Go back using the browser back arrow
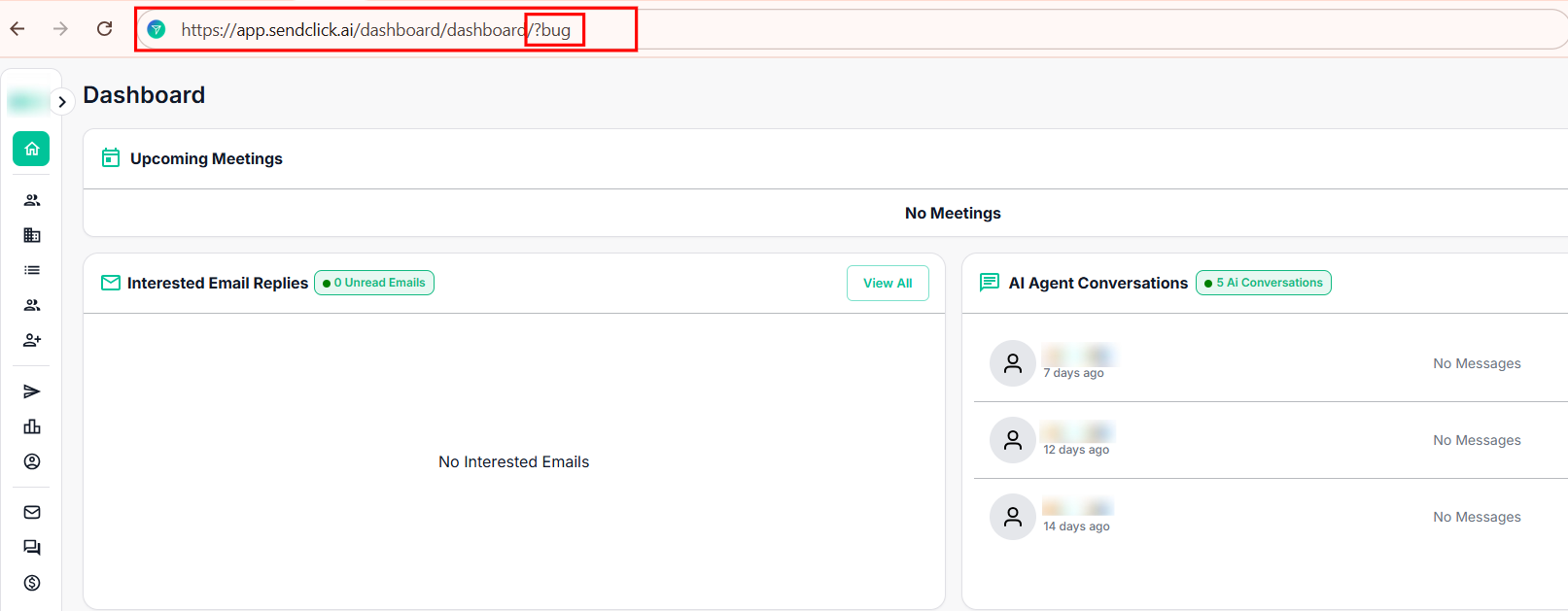Image resolution: width=1568 pixels, height=611 pixels. [x=17, y=29]
